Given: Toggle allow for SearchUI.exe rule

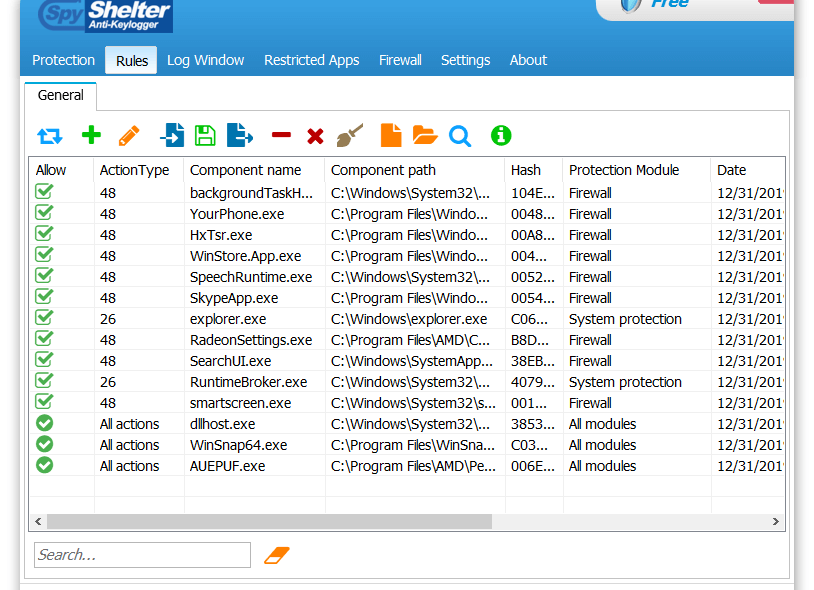Looking at the screenshot, I should click(x=44, y=360).
